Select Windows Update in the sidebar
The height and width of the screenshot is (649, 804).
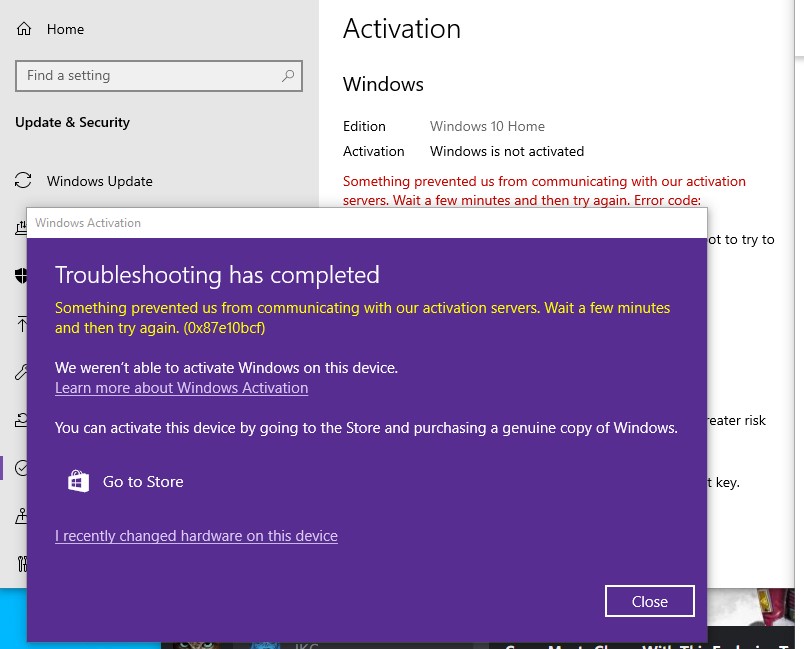pos(100,180)
